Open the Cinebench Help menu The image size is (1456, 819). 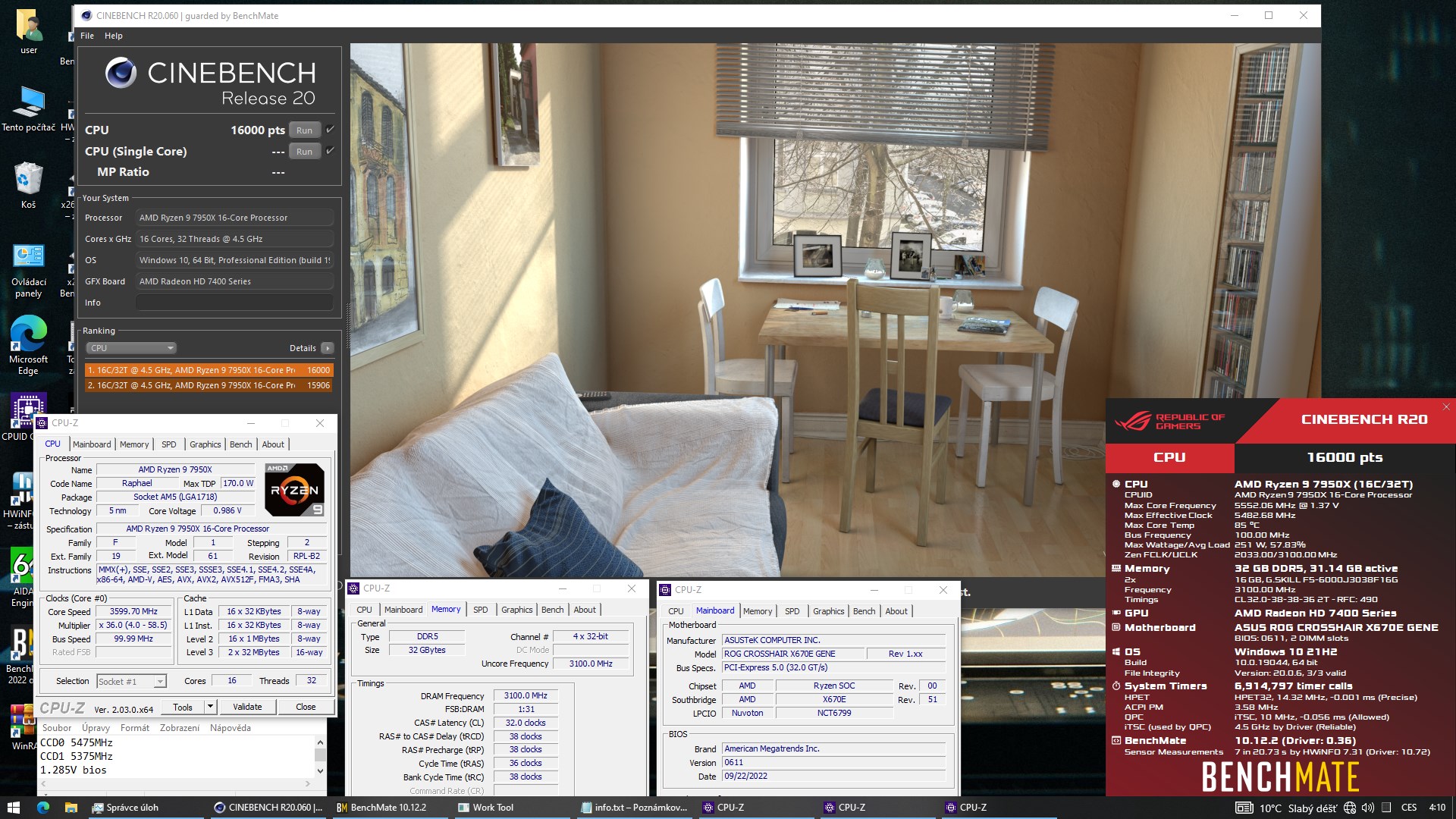[x=113, y=36]
